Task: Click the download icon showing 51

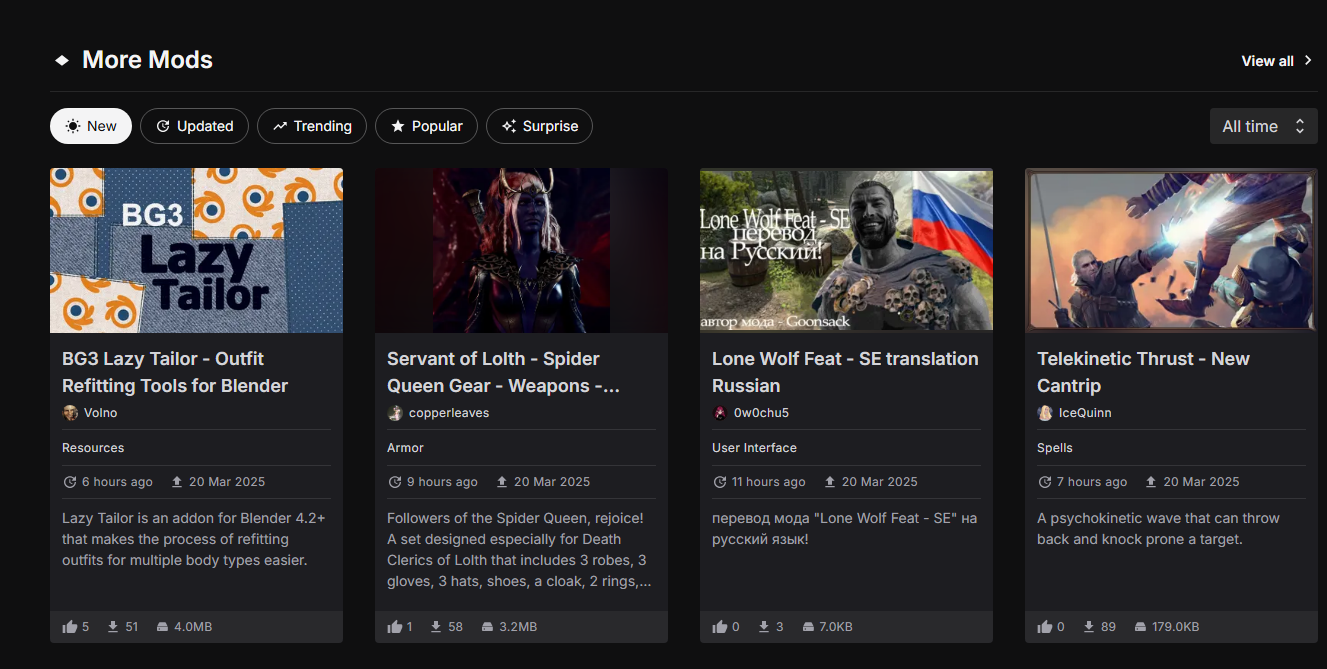Action: click(113, 627)
